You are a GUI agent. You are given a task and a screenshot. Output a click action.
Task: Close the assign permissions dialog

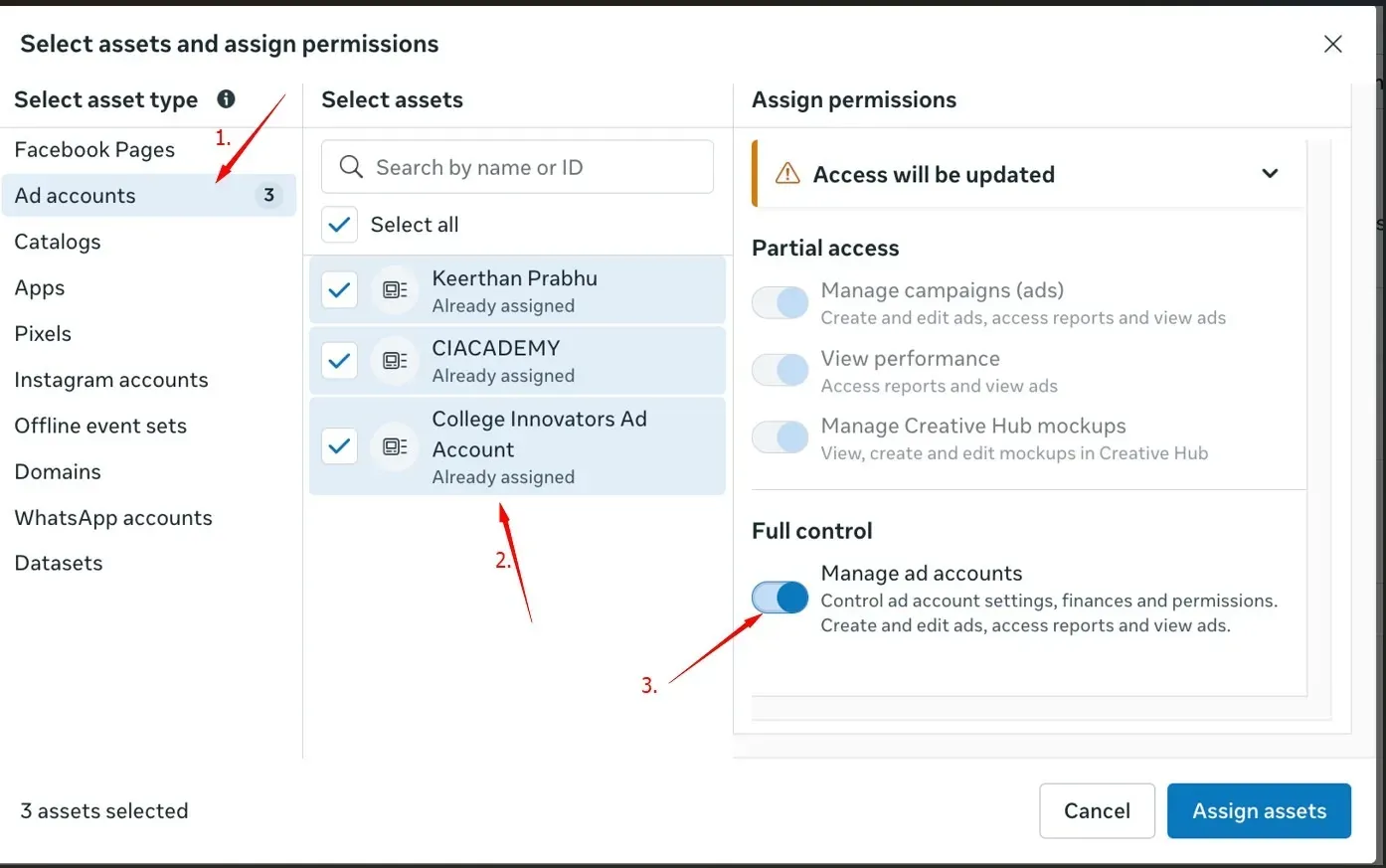[x=1332, y=44]
